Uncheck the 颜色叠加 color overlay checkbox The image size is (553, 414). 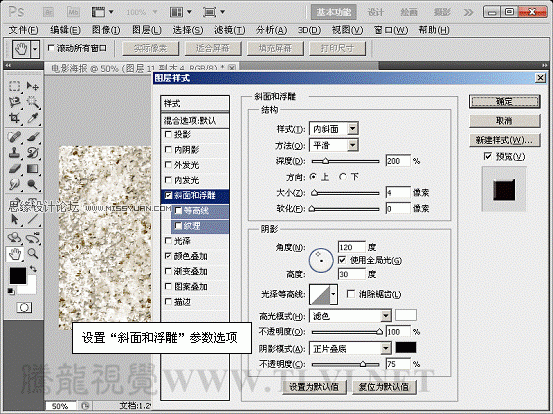[168, 256]
